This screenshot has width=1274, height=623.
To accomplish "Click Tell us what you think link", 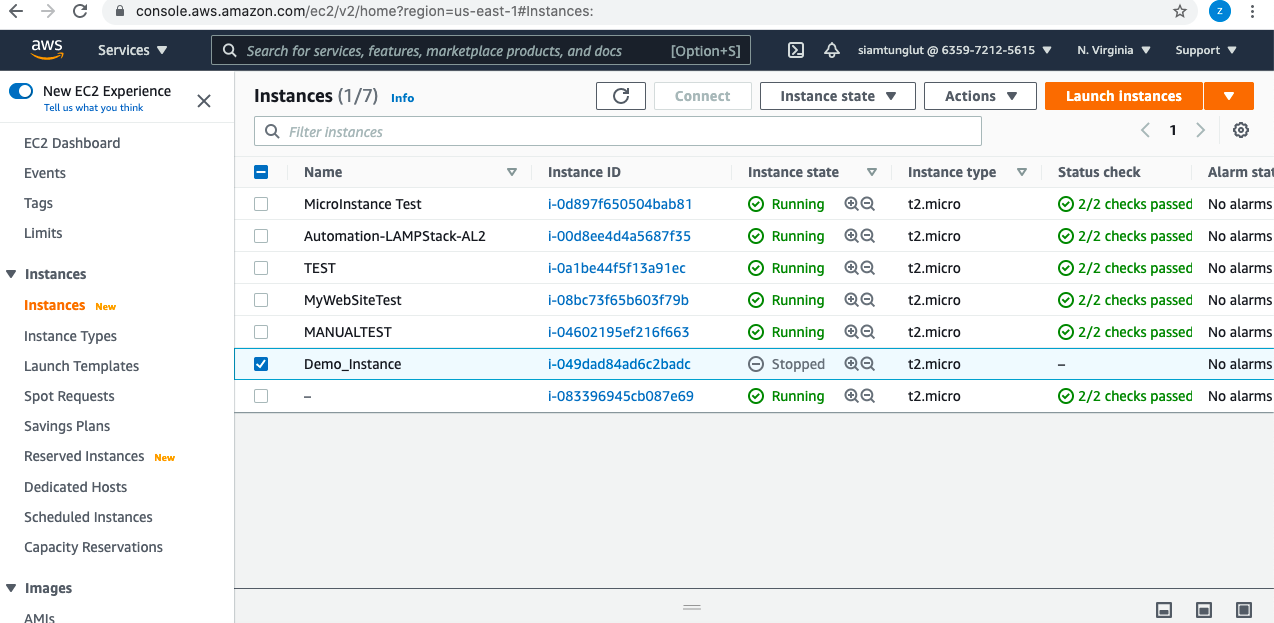I will [93, 108].
